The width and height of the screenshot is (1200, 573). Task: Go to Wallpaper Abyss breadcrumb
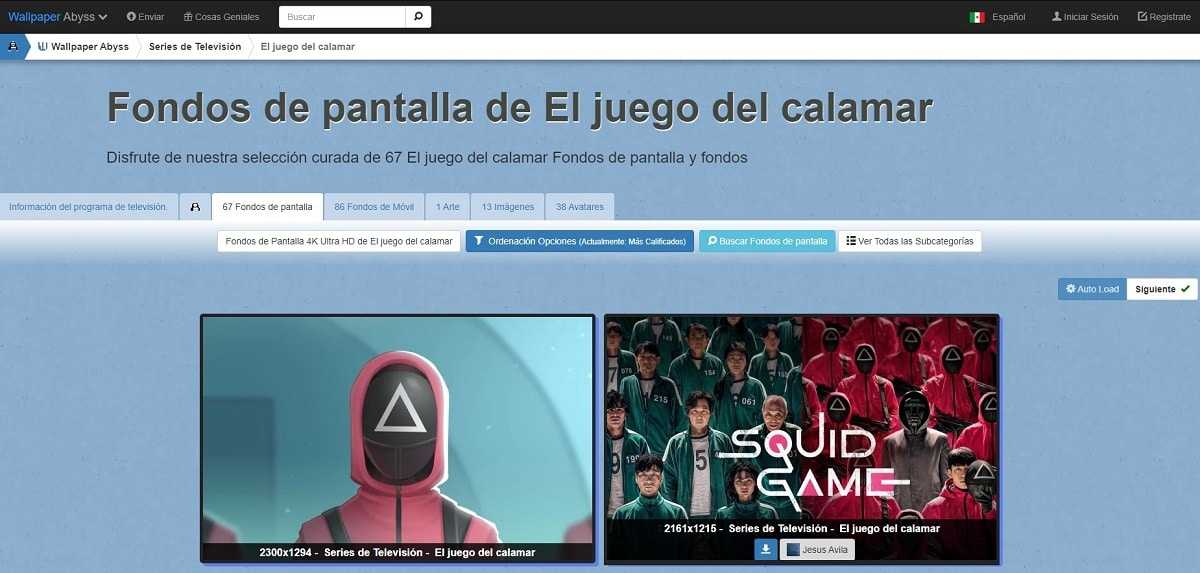(84, 46)
